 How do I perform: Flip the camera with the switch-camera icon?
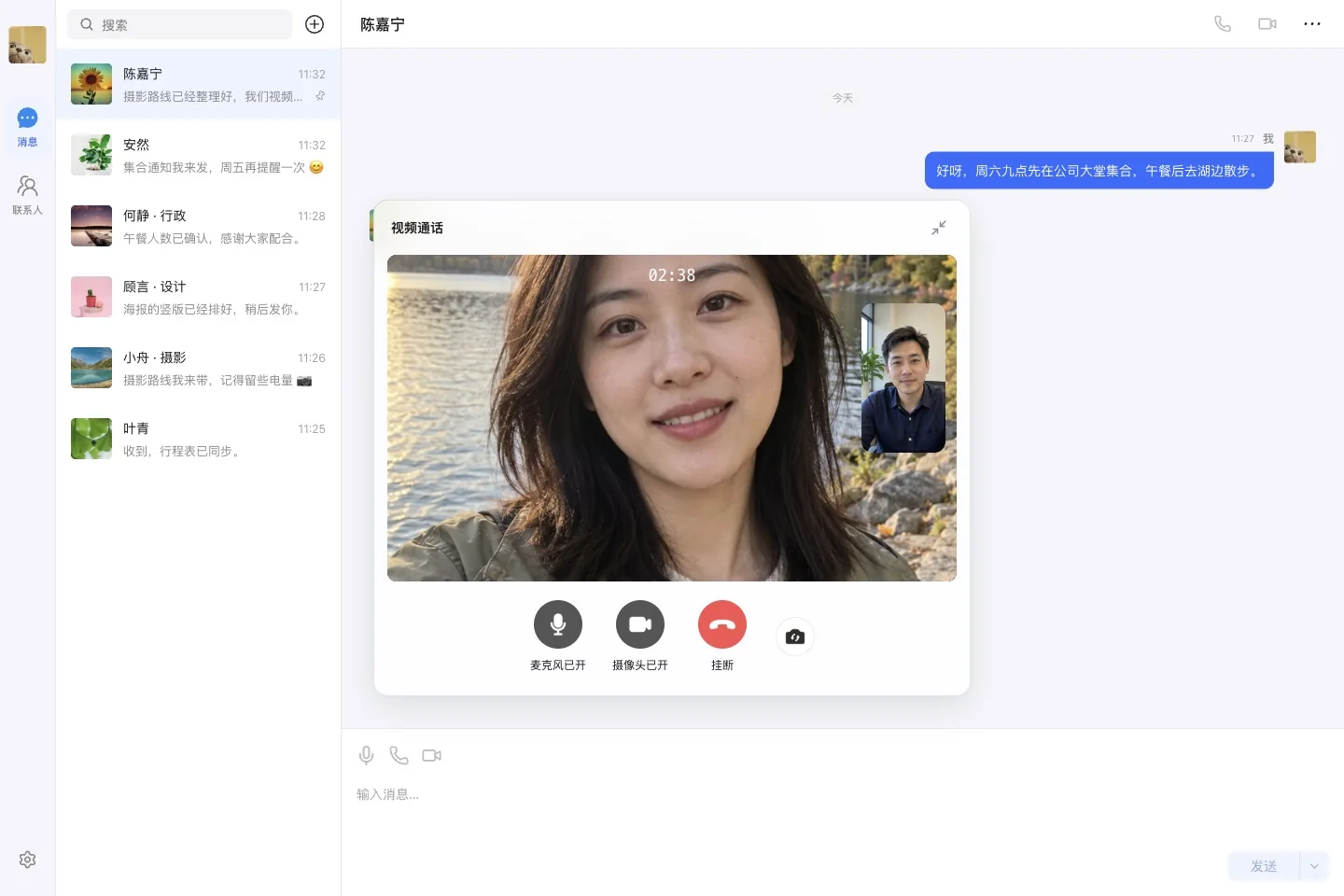[x=795, y=637]
